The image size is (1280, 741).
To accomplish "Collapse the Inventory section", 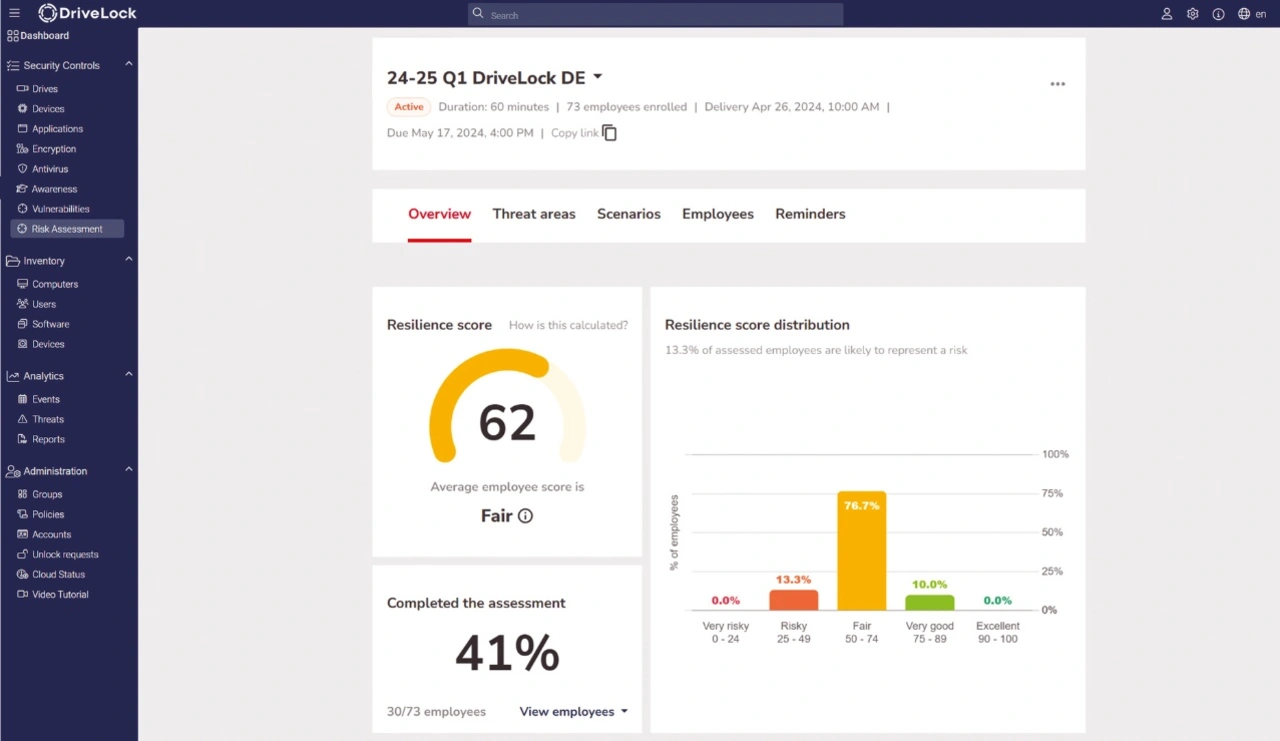I will point(129,260).
